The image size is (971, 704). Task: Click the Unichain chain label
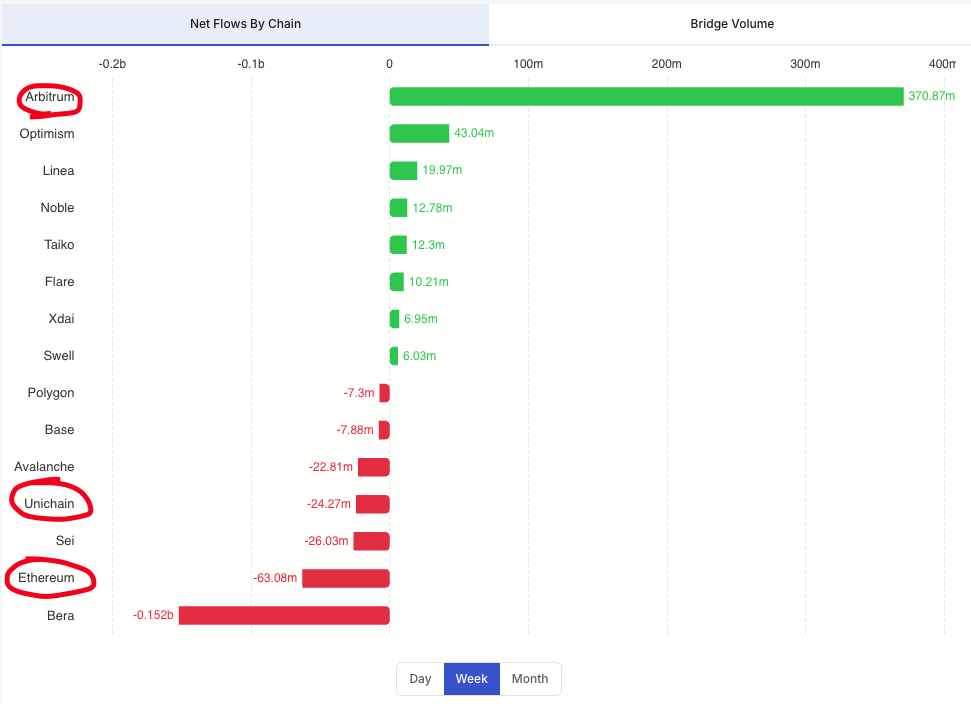(x=49, y=503)
